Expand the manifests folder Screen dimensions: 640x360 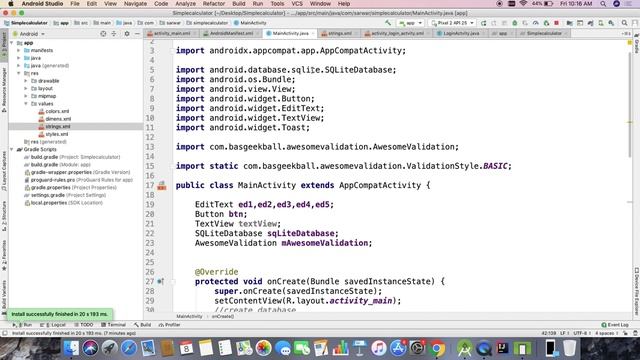click(x=19, y=51)
